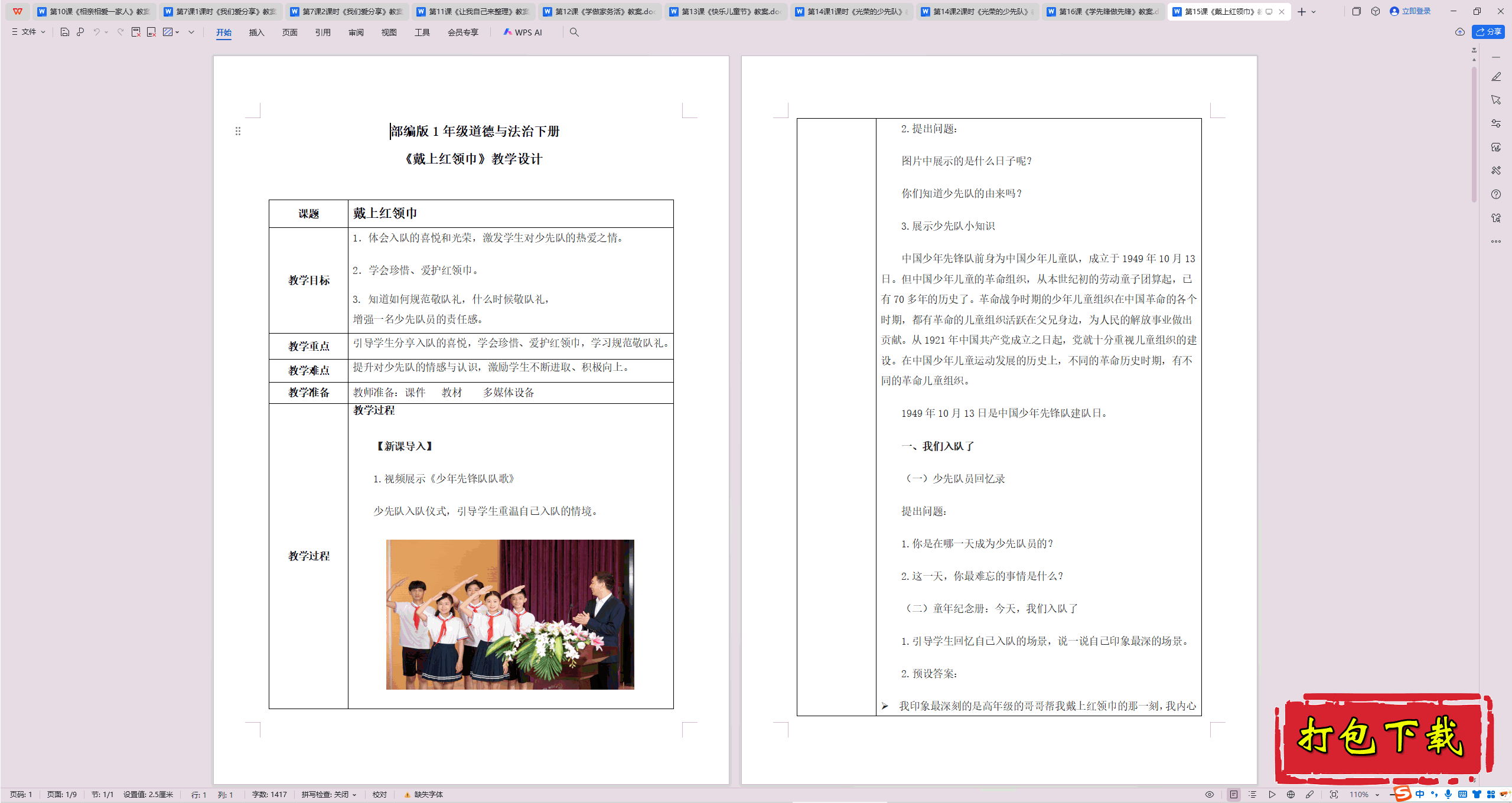The width and height of the screenshot is (1512, 803).
Task: Click the saluting students photo
Action: [x=510, y=614]
